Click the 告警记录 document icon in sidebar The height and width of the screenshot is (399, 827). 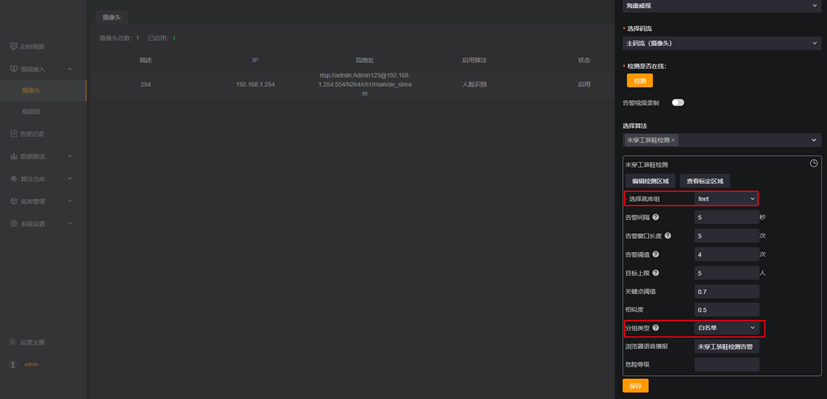coord(14,134)
